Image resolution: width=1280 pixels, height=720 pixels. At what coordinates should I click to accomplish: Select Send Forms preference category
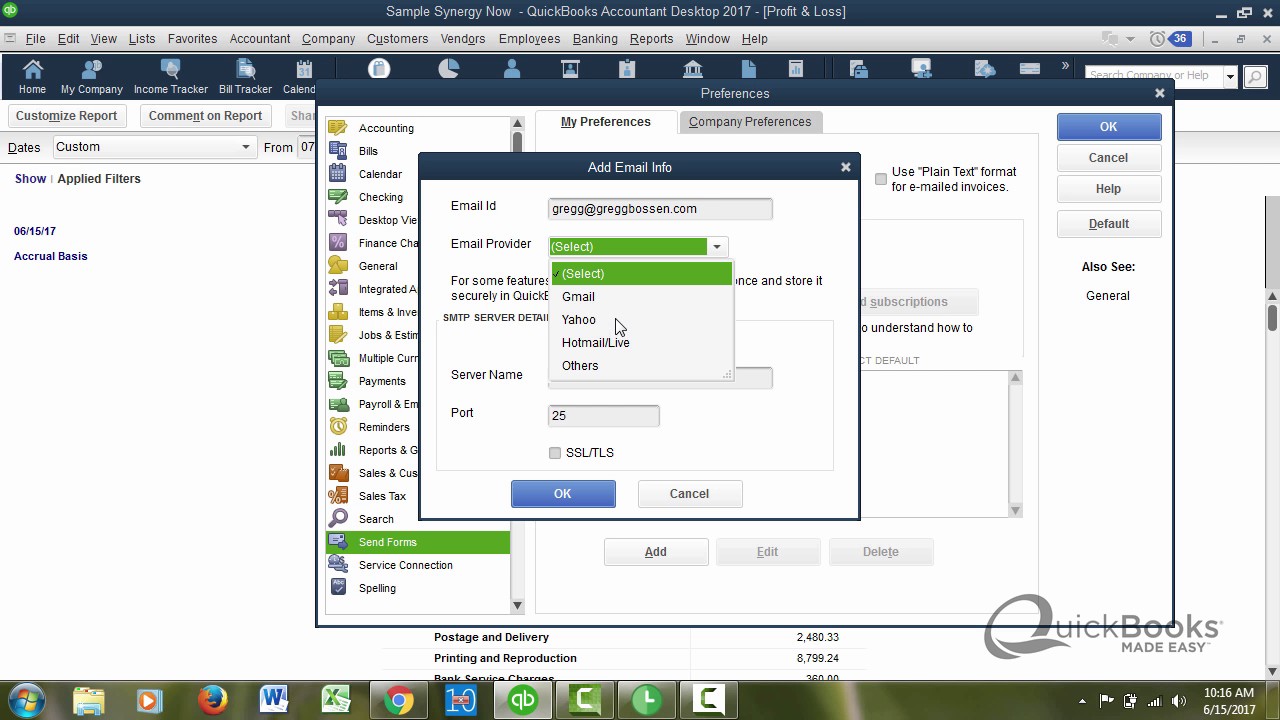point(418,542)
